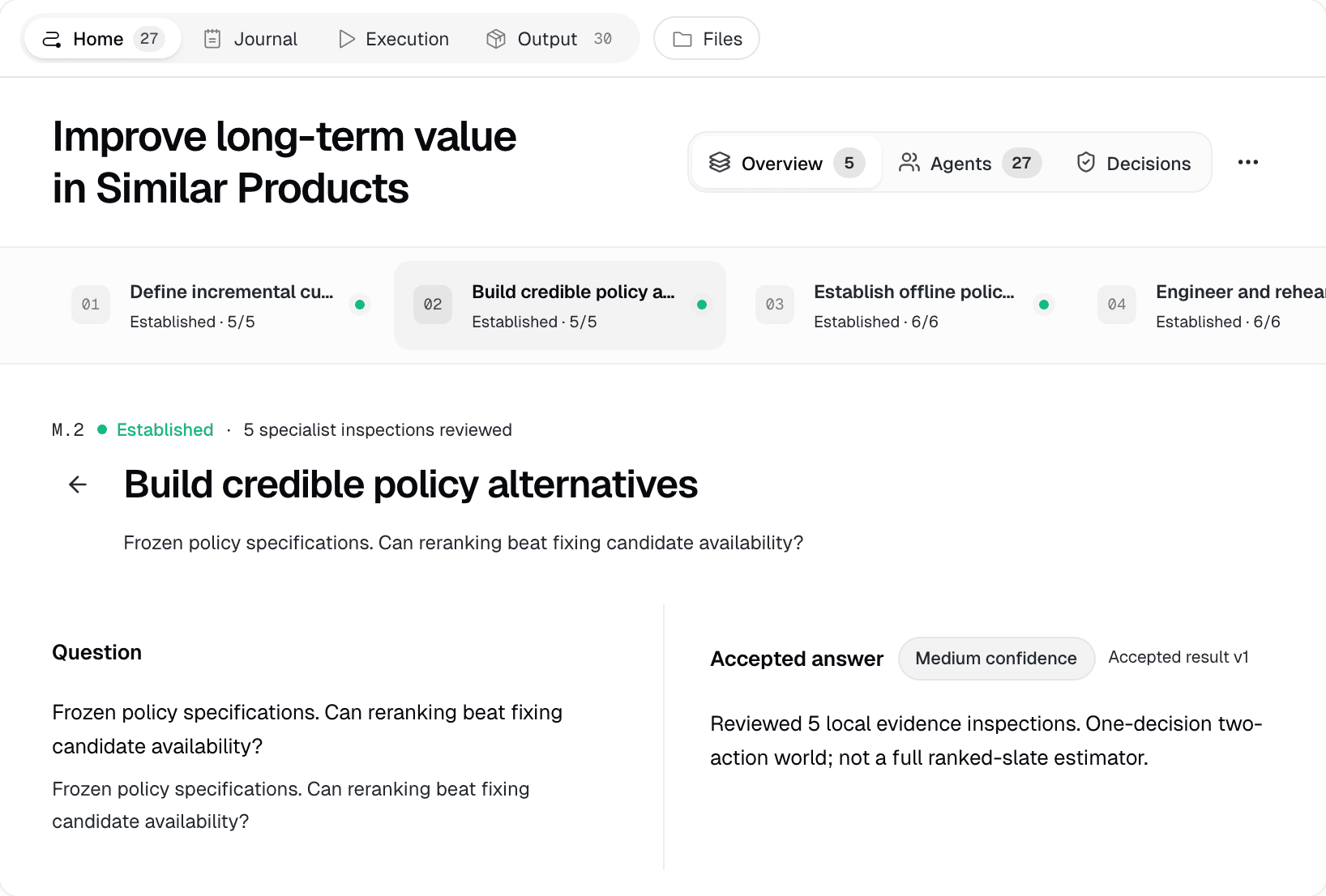Click the Overview layers icon
1326x896 pixels.
(x=720, y=163)
